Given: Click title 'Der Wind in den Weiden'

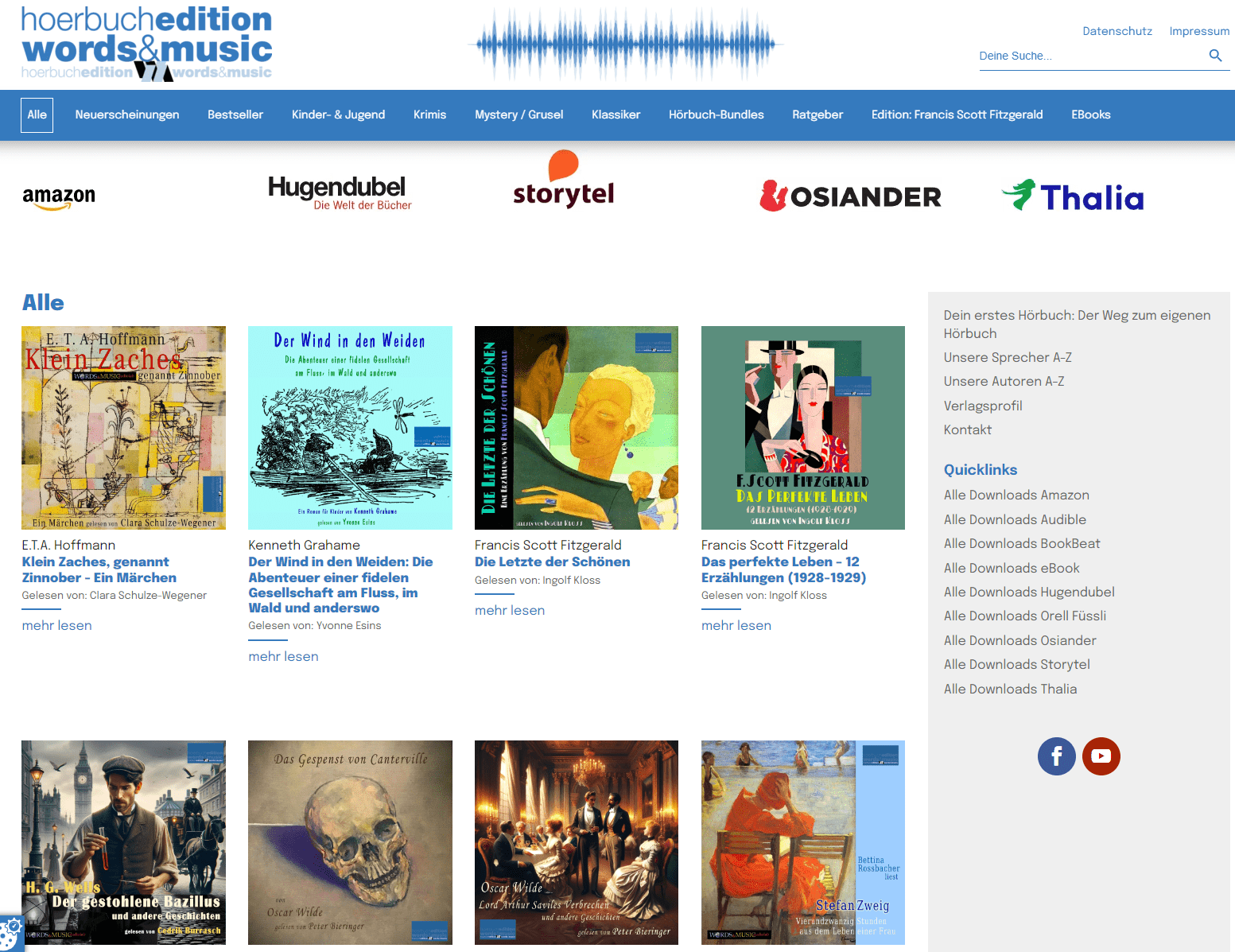Looking at the screenshot, I should tap(340, 585).
